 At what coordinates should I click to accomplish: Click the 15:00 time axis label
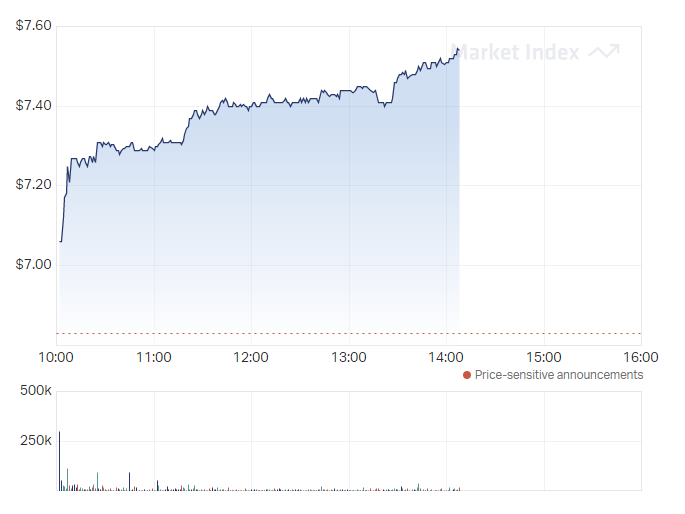[544, 357]
